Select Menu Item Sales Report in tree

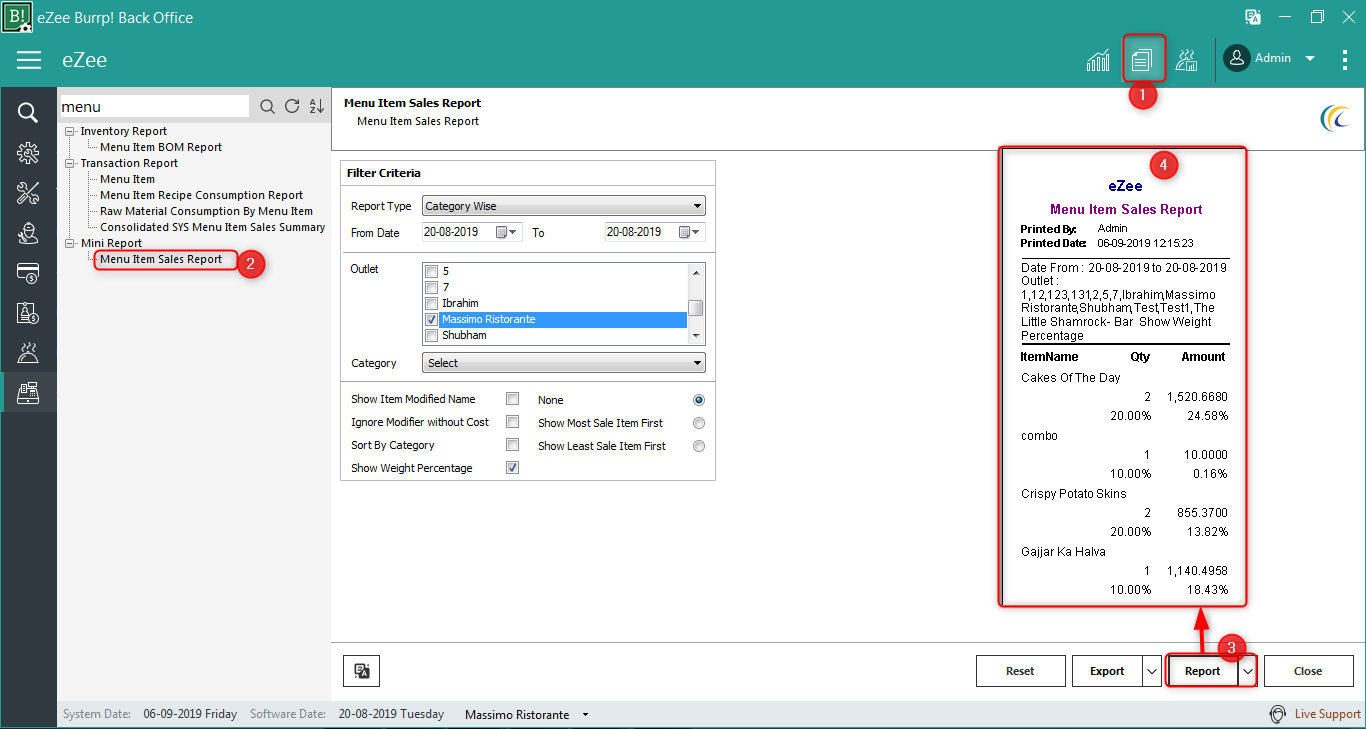(x=161, y=259)
